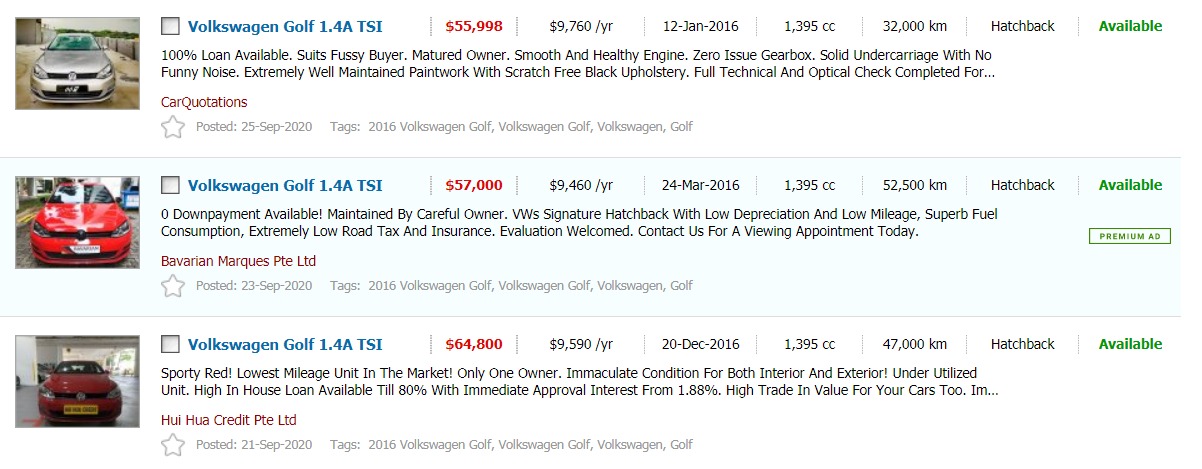1202x469 pixels.
Task: Star the Bavarian Marques Golf listing
Action: 173,286
